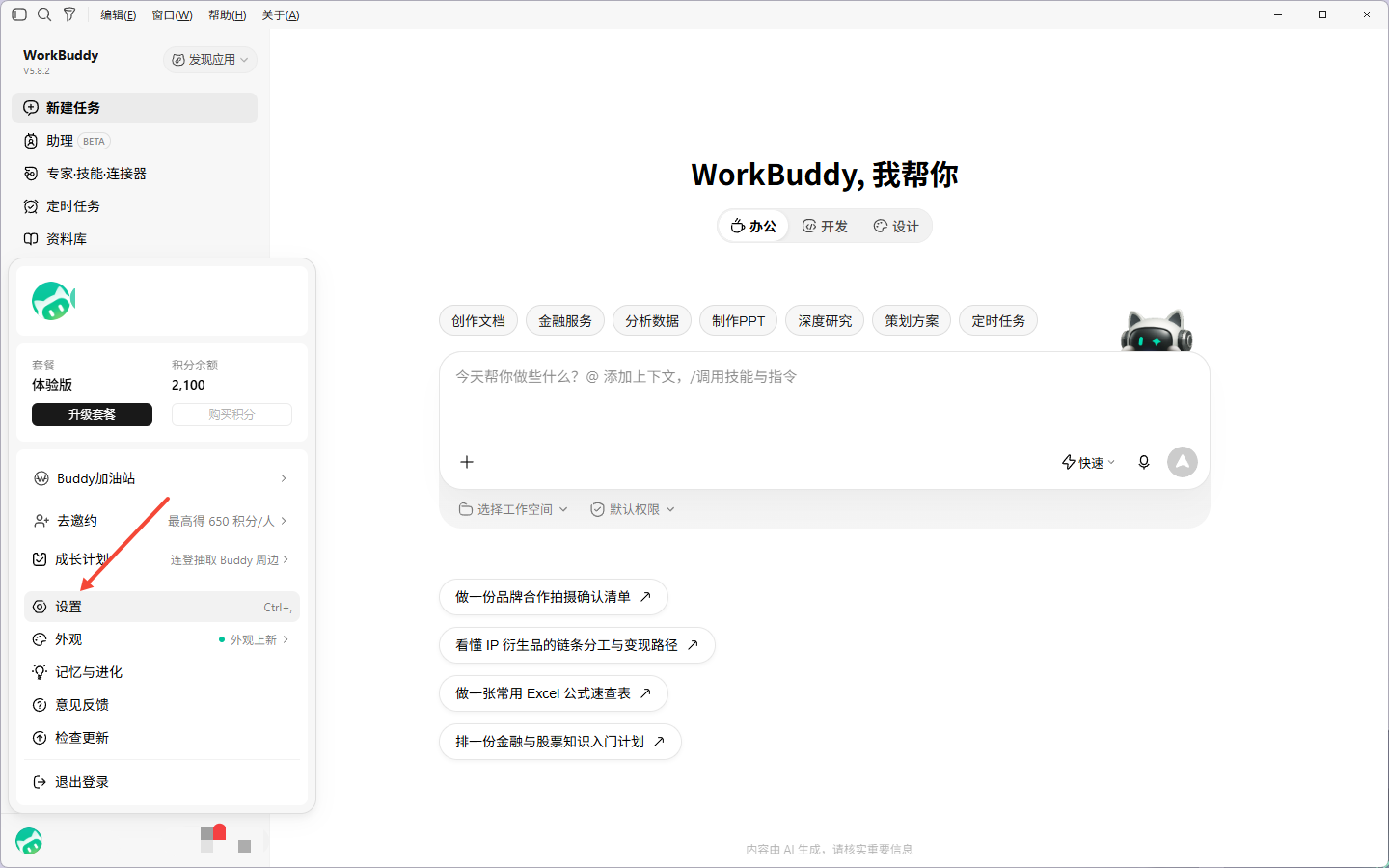Open 成长计划 entry
This screenshot has height=868, width=1389.
click(x=162, y=559)
